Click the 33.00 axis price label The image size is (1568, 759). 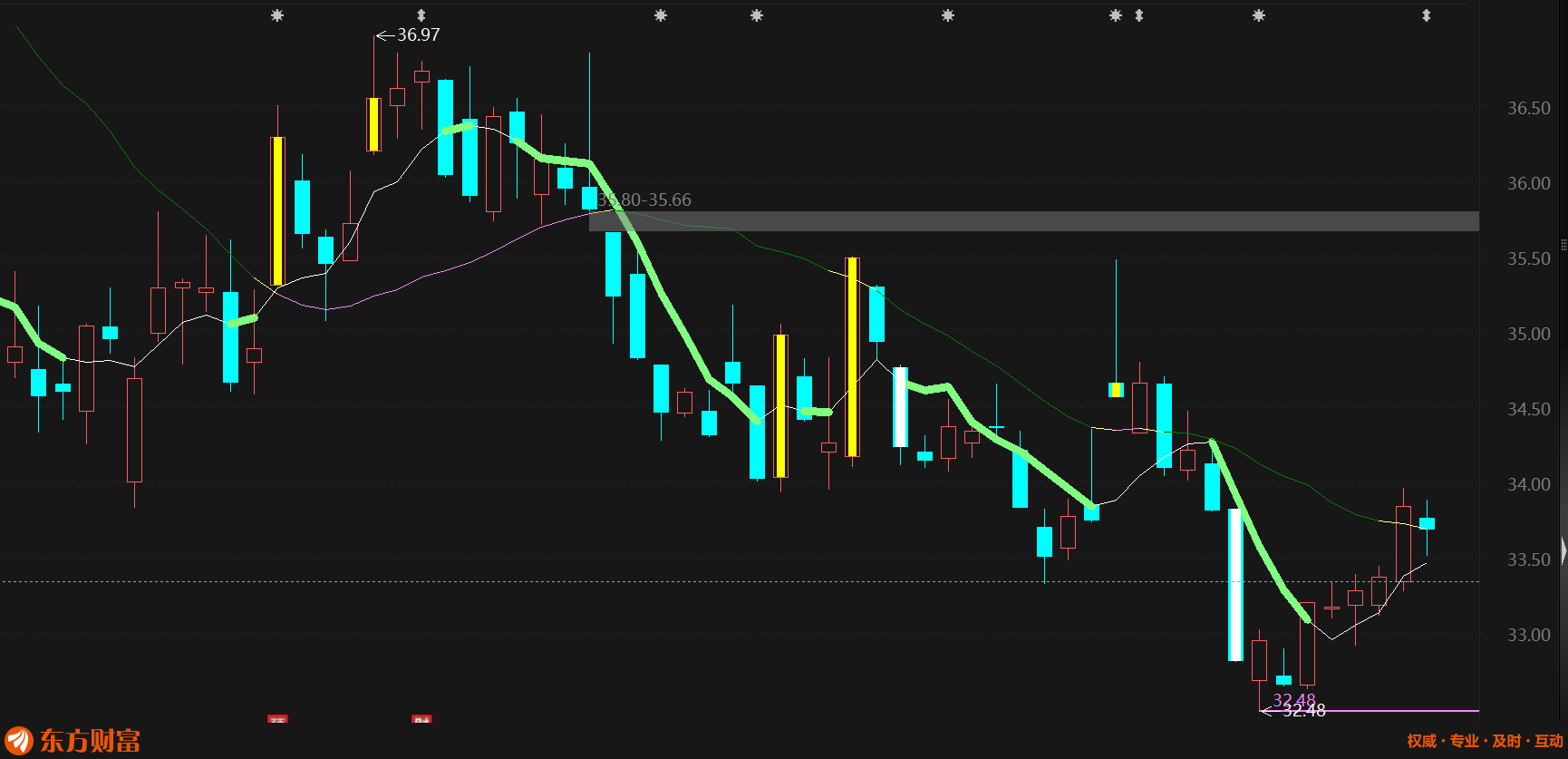pyautogui.click(x=1529, y=635)
